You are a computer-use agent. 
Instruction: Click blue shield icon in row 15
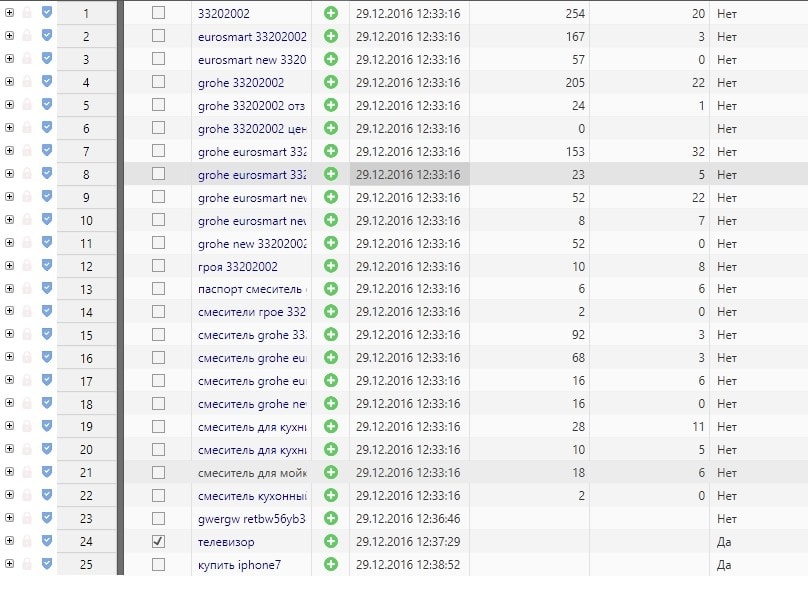point(47,334)
